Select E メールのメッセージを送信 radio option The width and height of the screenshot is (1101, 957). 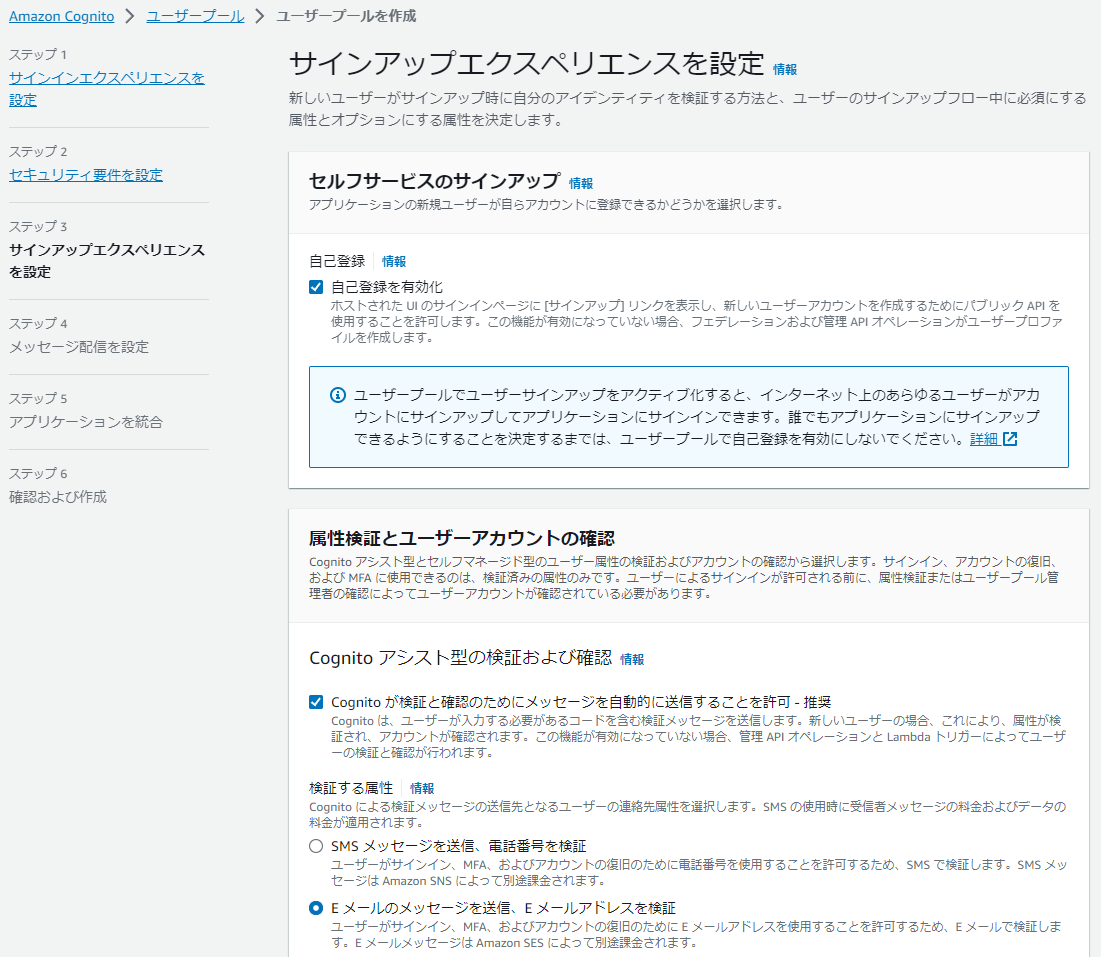click(x=316, y=908)
